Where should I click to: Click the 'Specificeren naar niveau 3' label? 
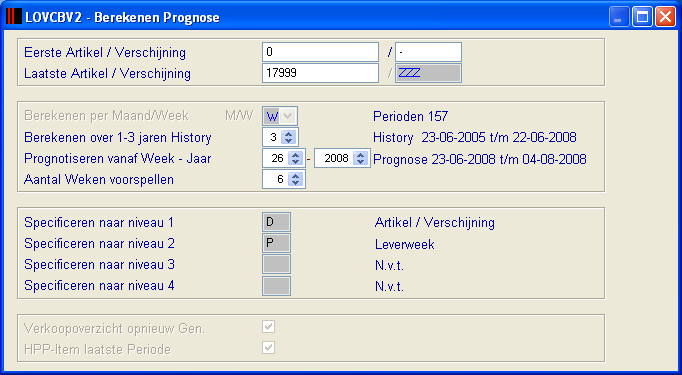pyautogui.click(x=99, y=265)
